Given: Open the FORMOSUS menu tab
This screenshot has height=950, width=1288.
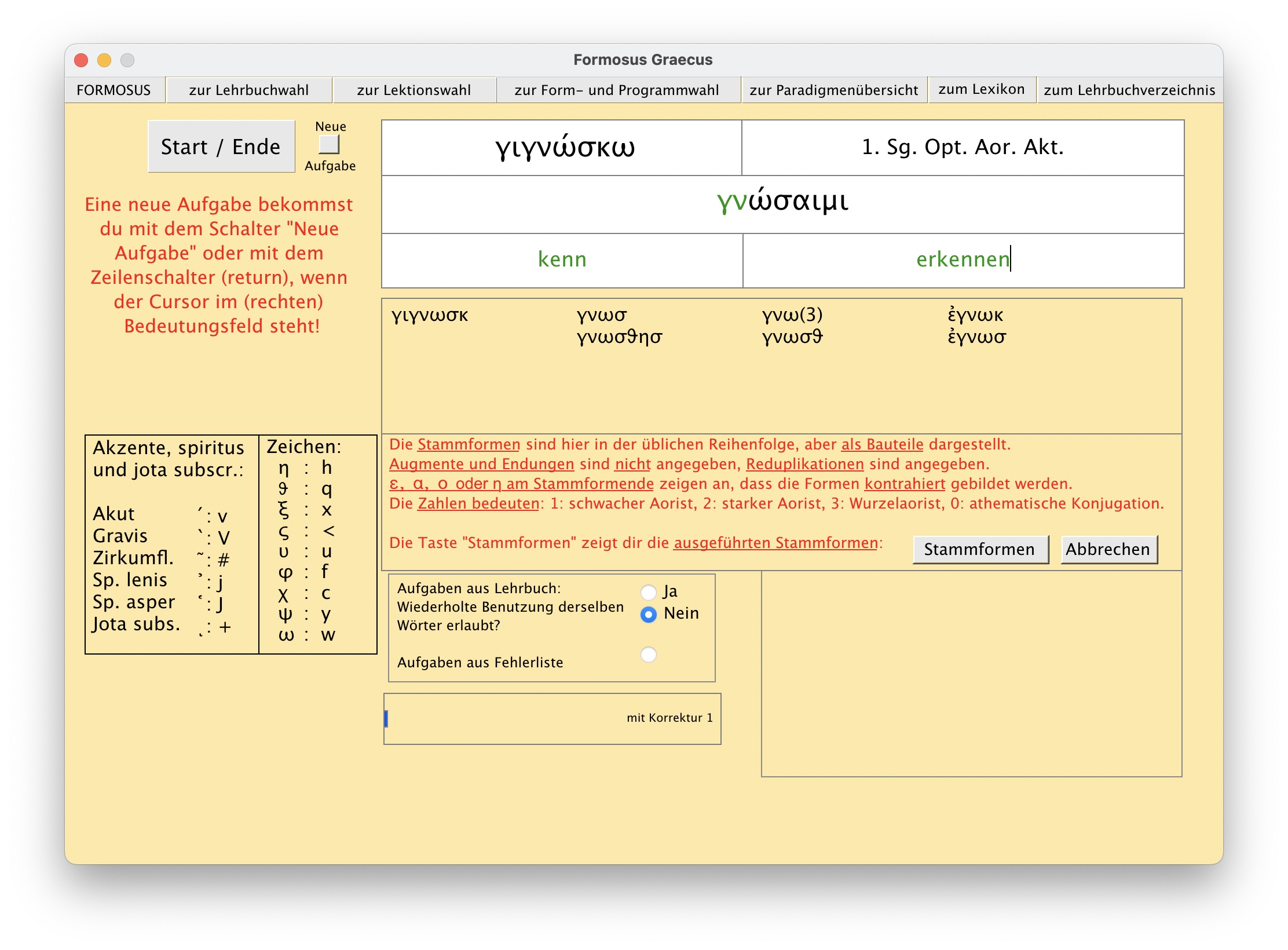Looking at the screenshot, I should (x=114, y=90).
